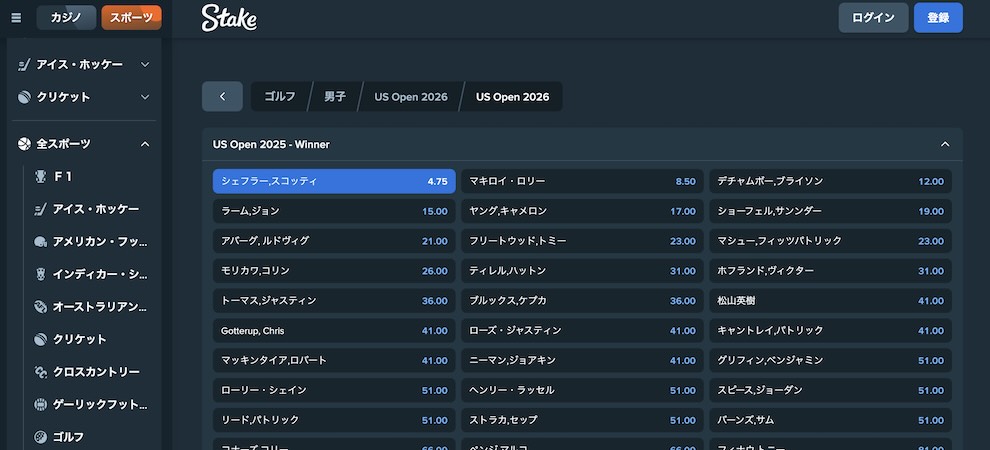Expand クリケット dropdown chevron

pos(145,97)
